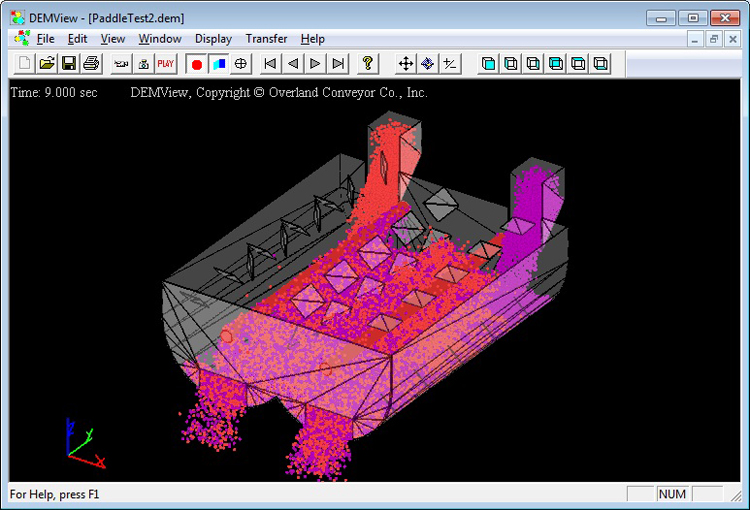750x510 pixels.
Task: Open the Display menu
Action: point(213,39)
